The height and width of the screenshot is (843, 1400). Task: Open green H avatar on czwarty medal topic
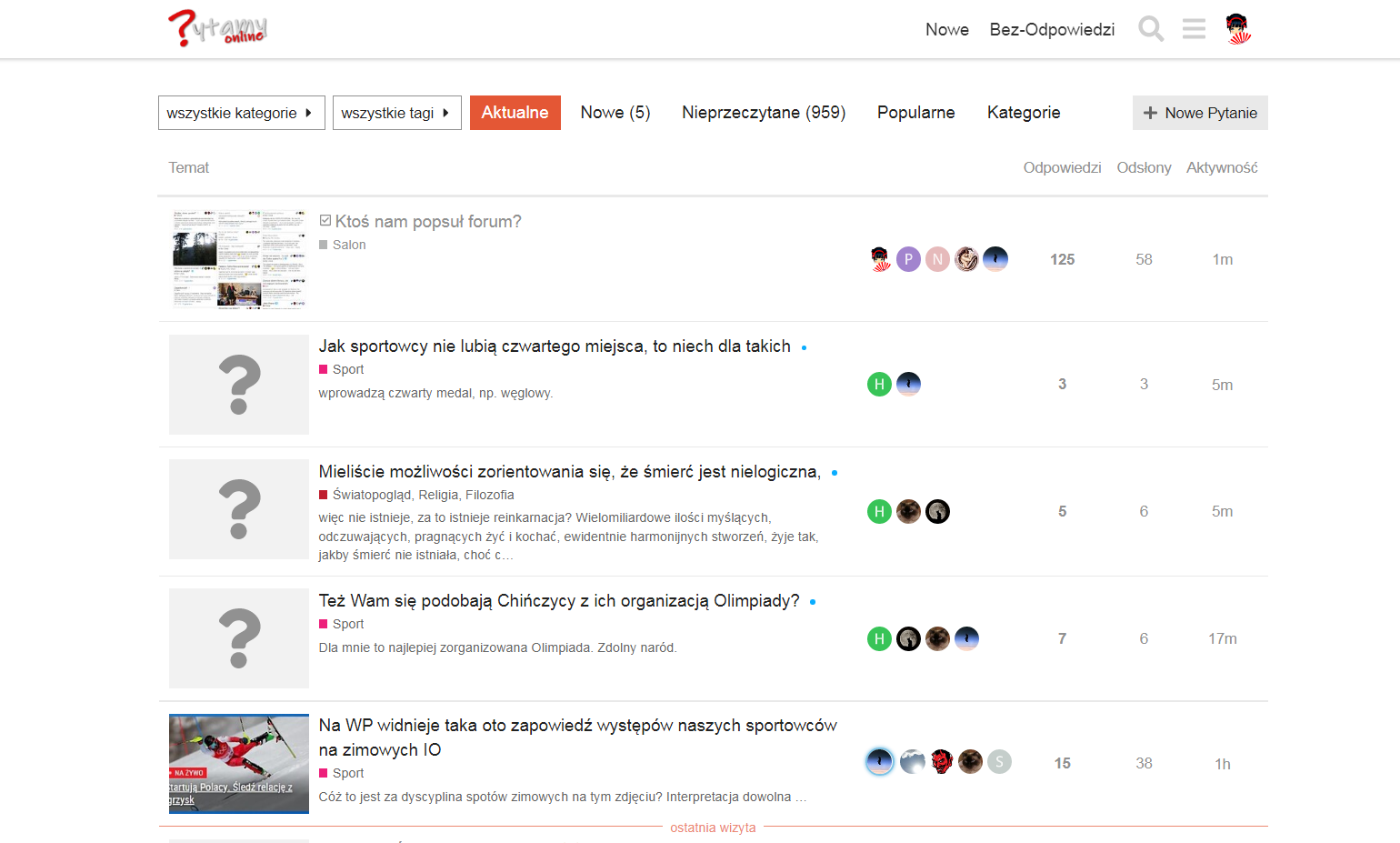[x=879, y=384]
